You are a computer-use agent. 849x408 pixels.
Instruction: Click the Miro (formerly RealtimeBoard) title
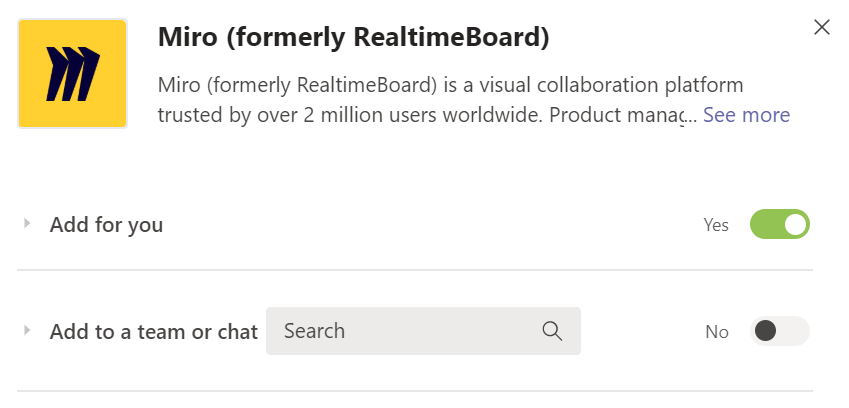[354, 39]
